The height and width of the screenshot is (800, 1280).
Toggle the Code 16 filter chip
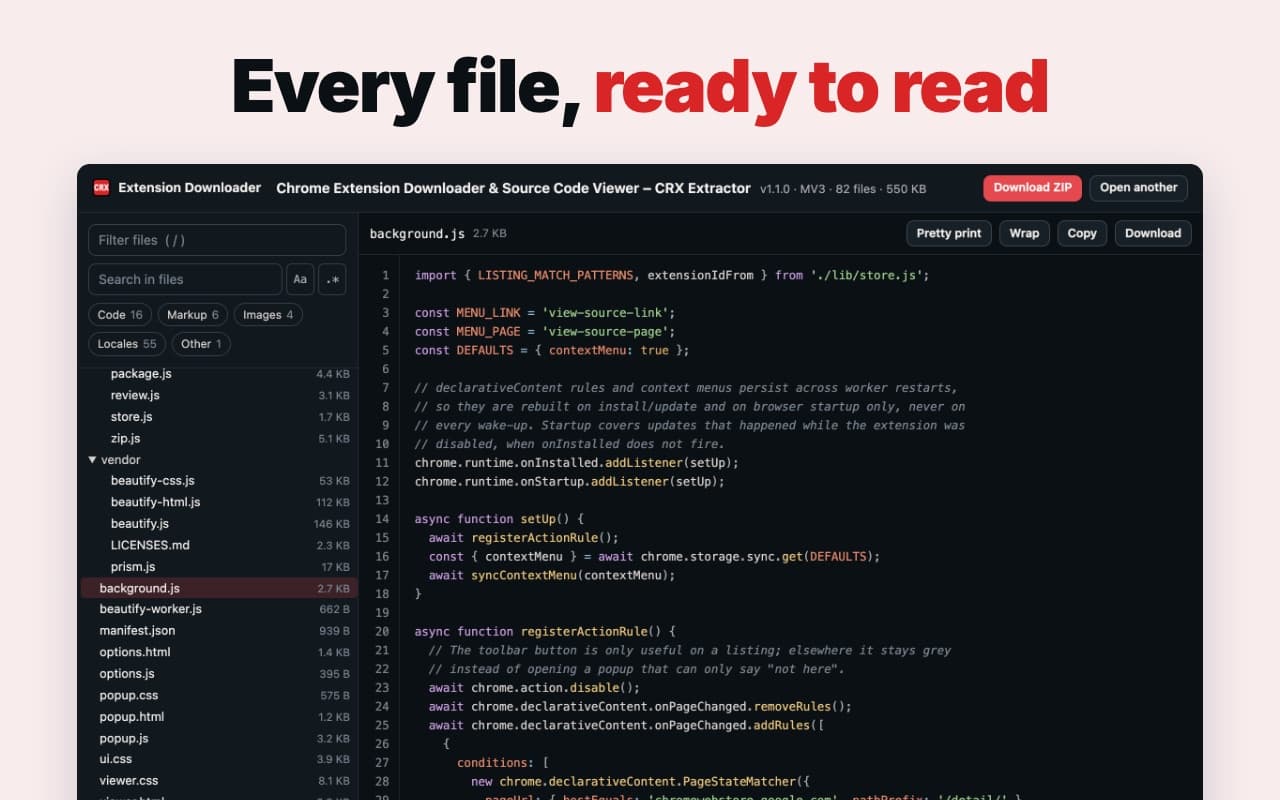pyautogui.click(x=120, y=314)
